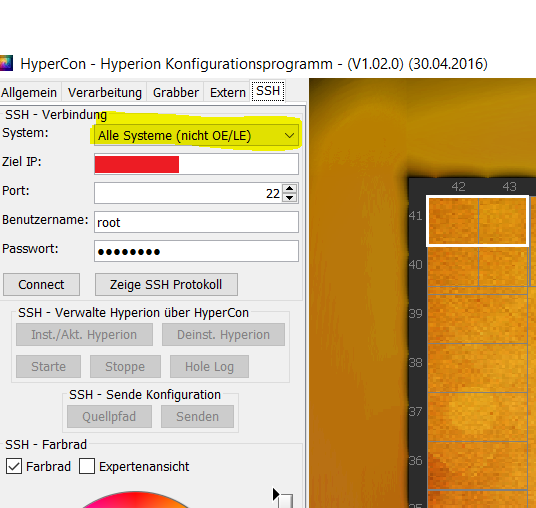This screenshot has width=536, height=508.
Task: Open the Verarbeitung tab
Action: [105, 92]
